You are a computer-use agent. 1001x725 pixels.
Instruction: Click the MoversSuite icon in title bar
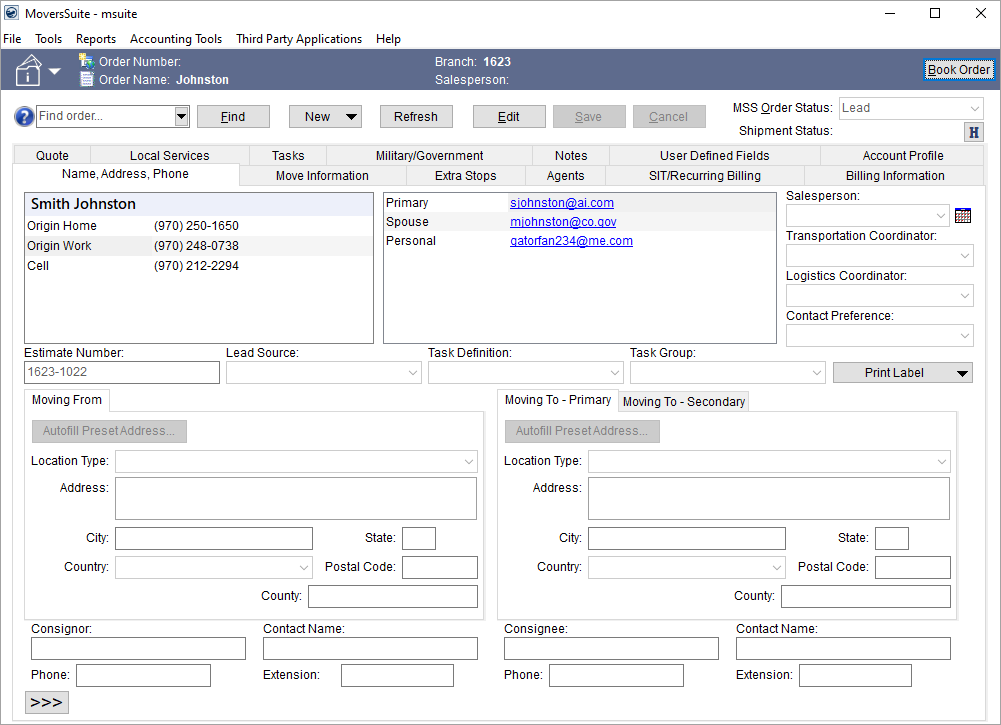click(10, 13)
